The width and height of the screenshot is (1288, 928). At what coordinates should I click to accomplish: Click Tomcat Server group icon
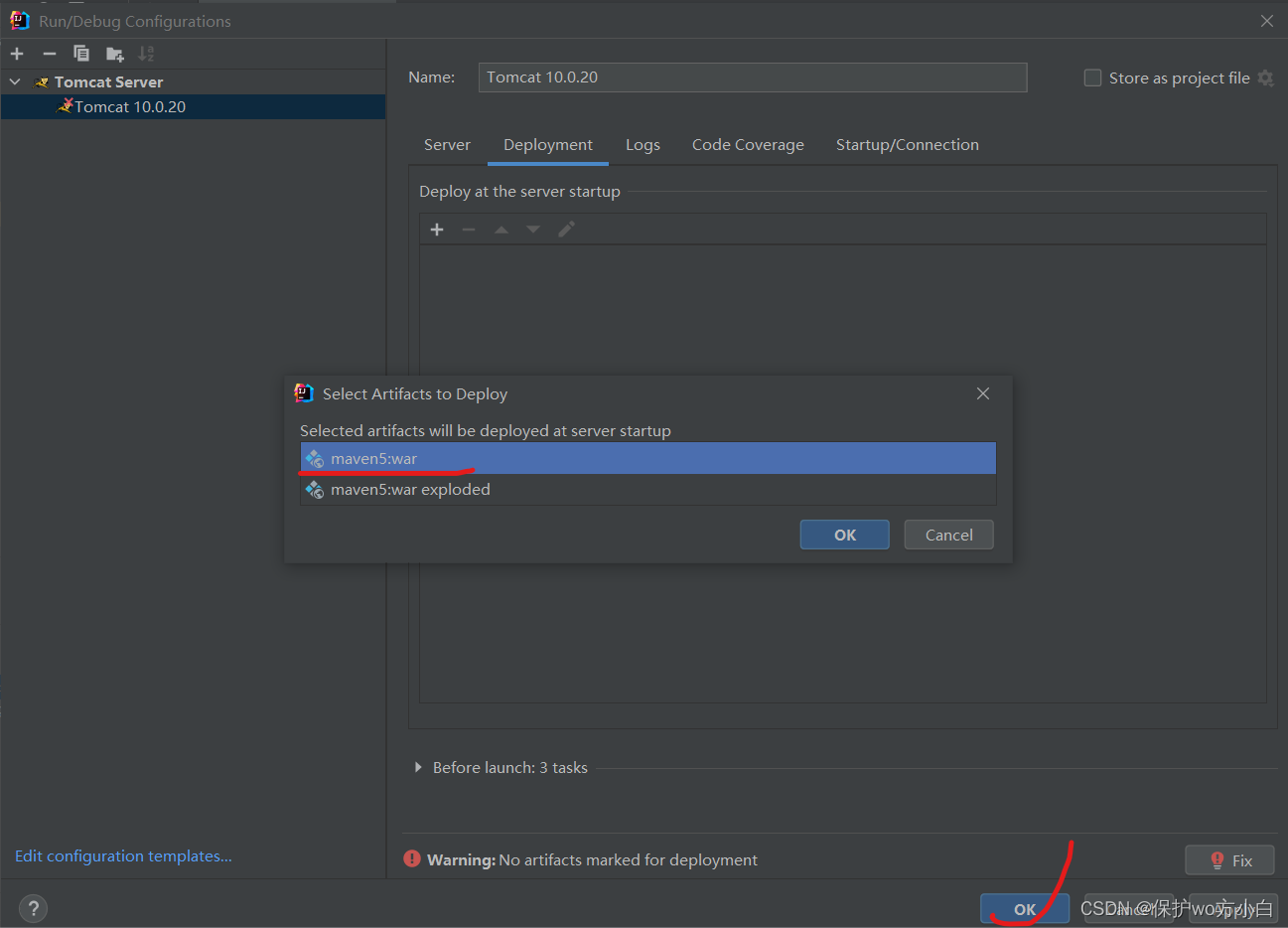(x=41, y=81)
